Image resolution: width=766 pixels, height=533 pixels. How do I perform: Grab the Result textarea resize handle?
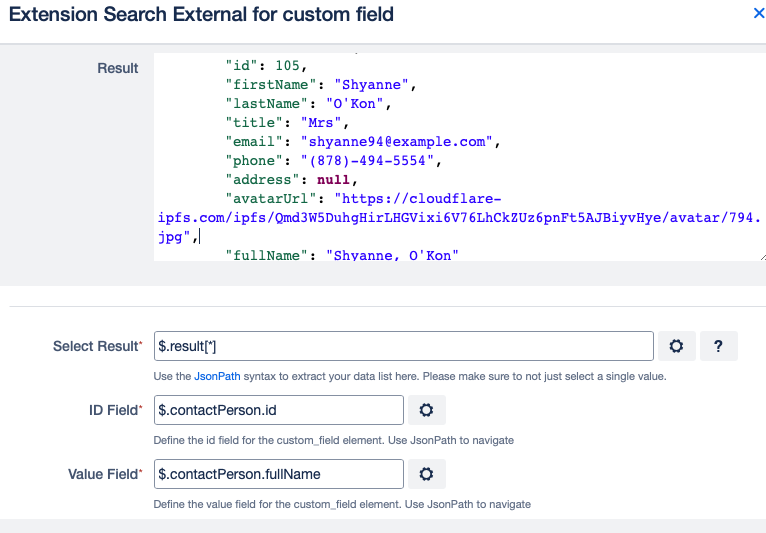coord(761,256)
